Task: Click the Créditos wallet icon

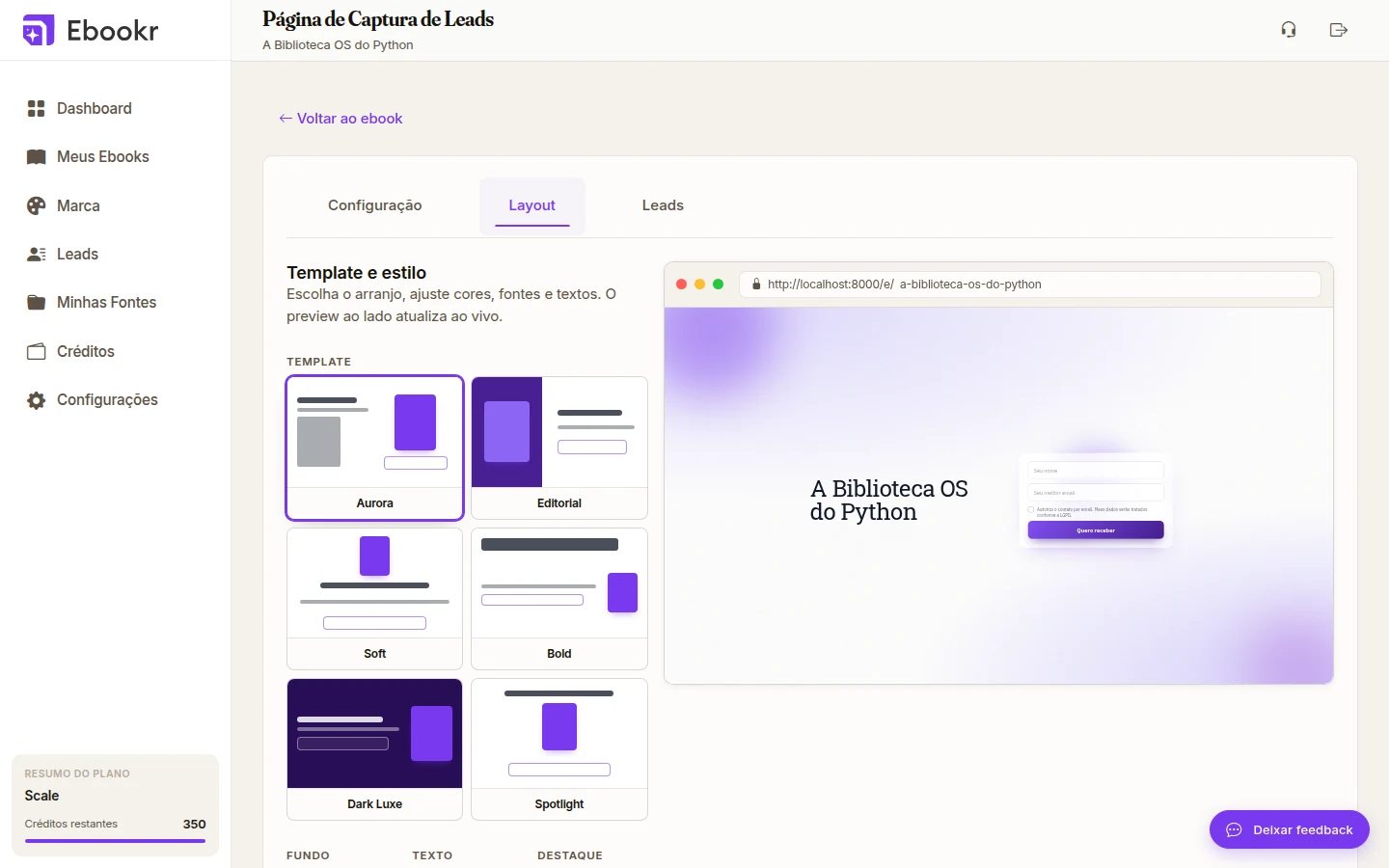Action: [x=37, y=351]
